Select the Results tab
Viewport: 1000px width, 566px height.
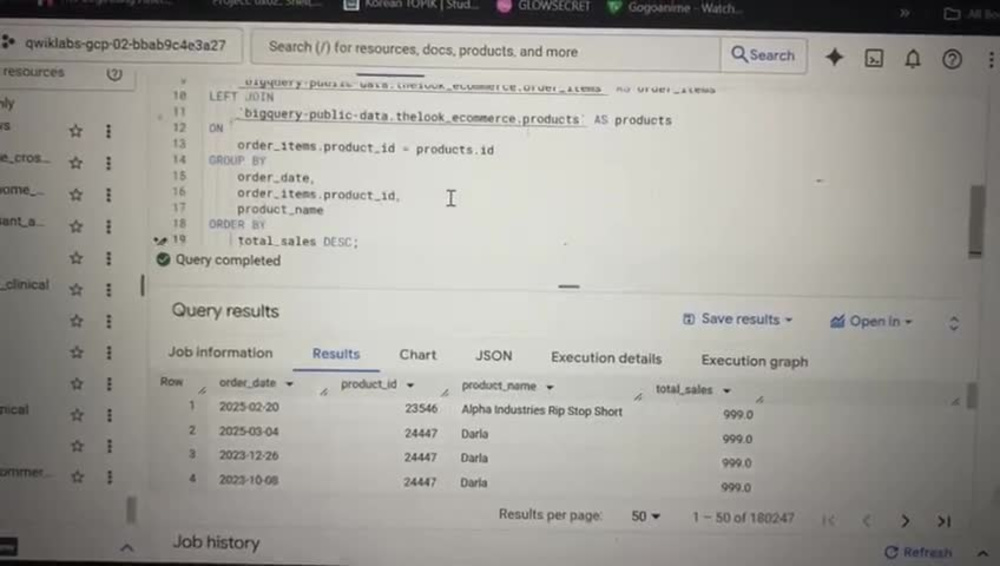336,354
